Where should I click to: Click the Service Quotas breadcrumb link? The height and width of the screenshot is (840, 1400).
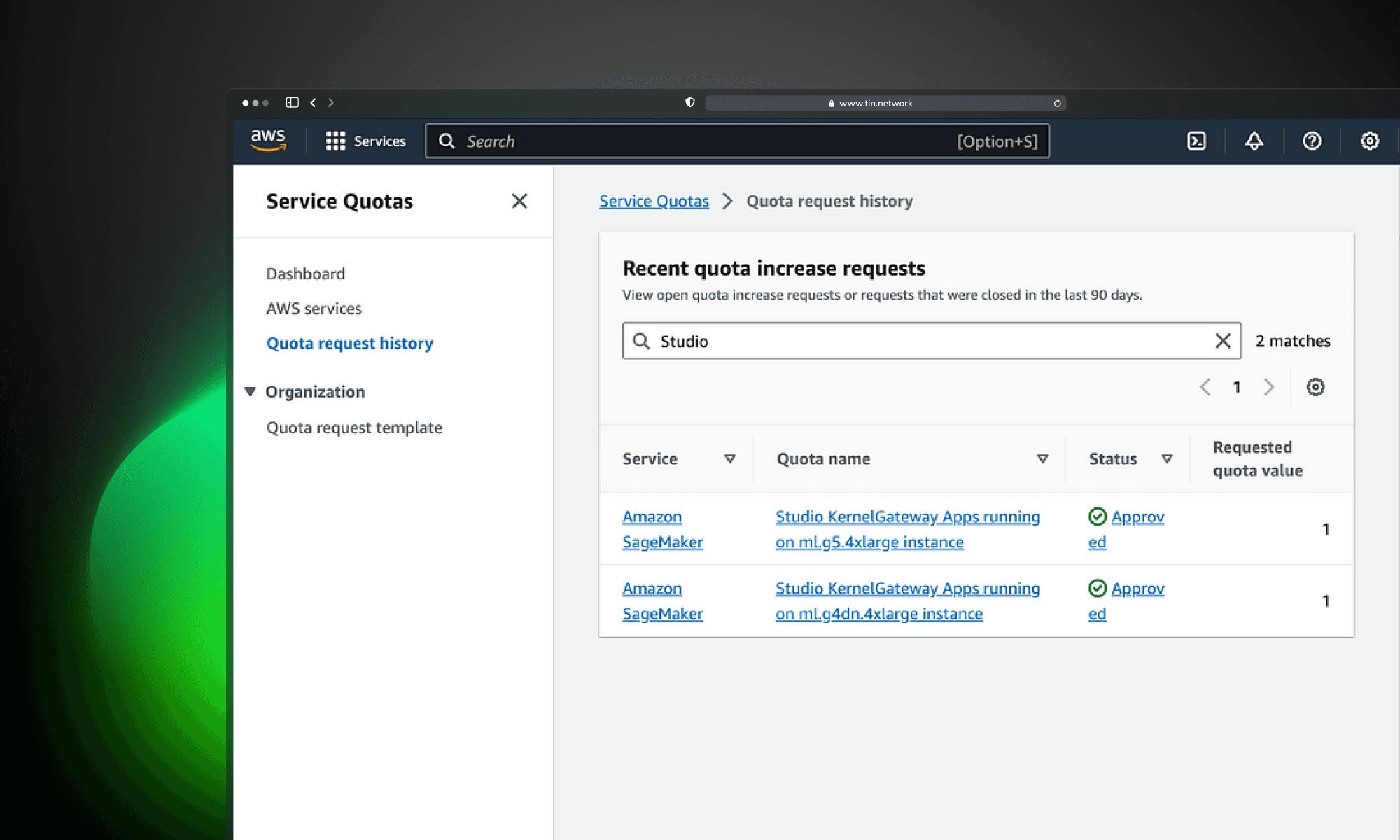pyautogui.click(x=654, y=202)
